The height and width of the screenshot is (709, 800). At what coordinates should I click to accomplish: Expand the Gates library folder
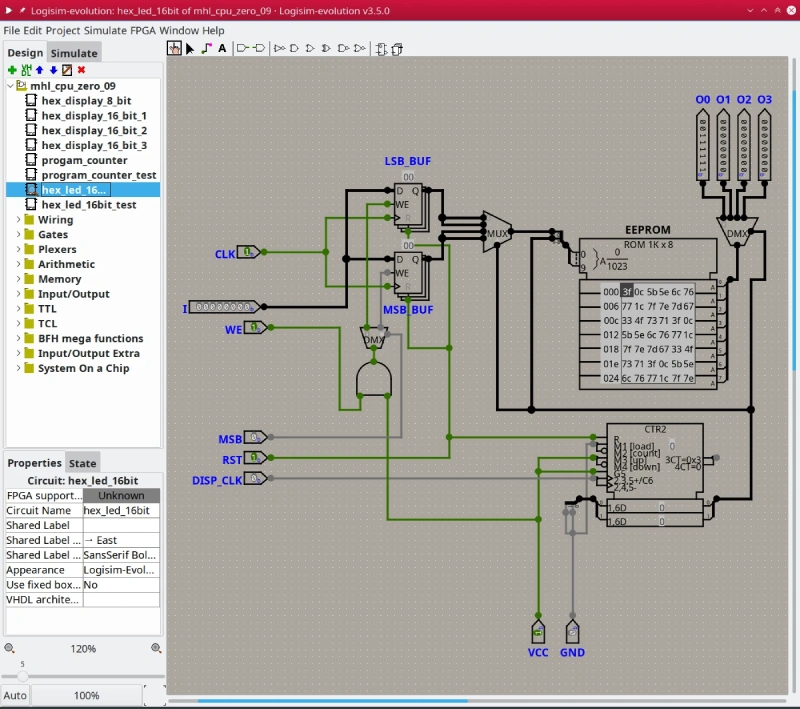point(18,234)
